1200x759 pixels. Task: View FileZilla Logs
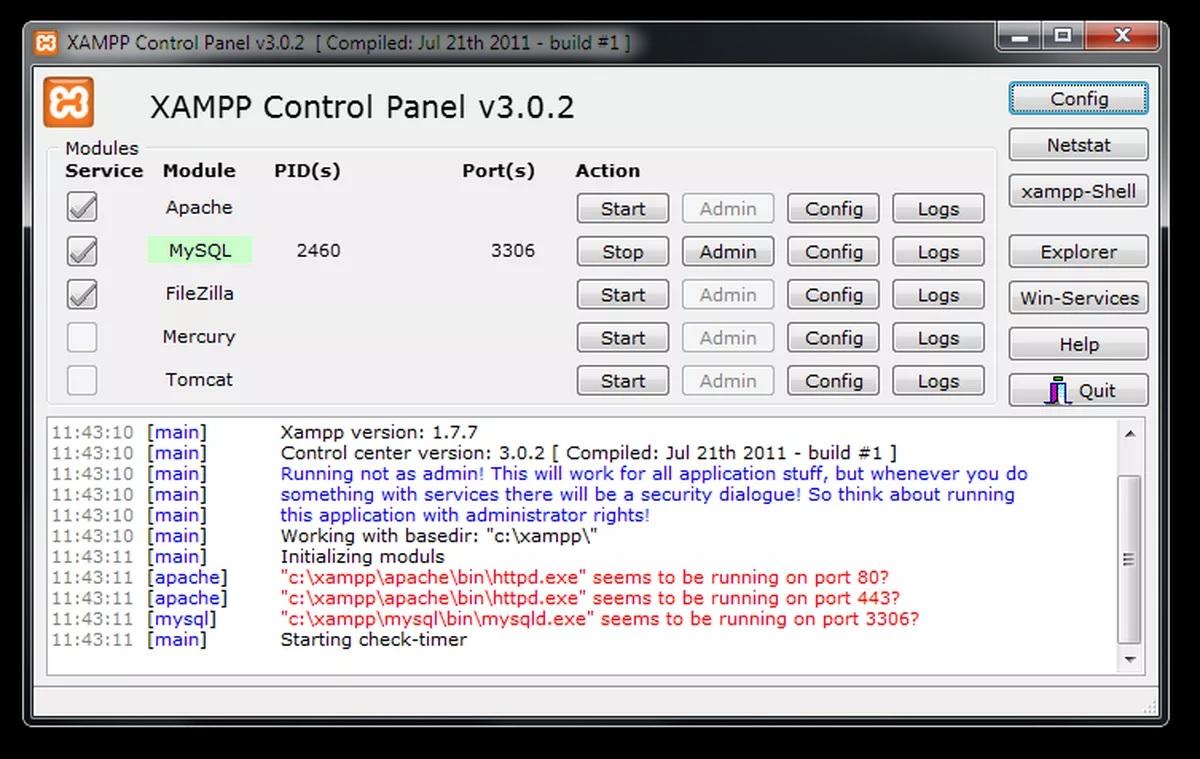[x=938, y=295]
